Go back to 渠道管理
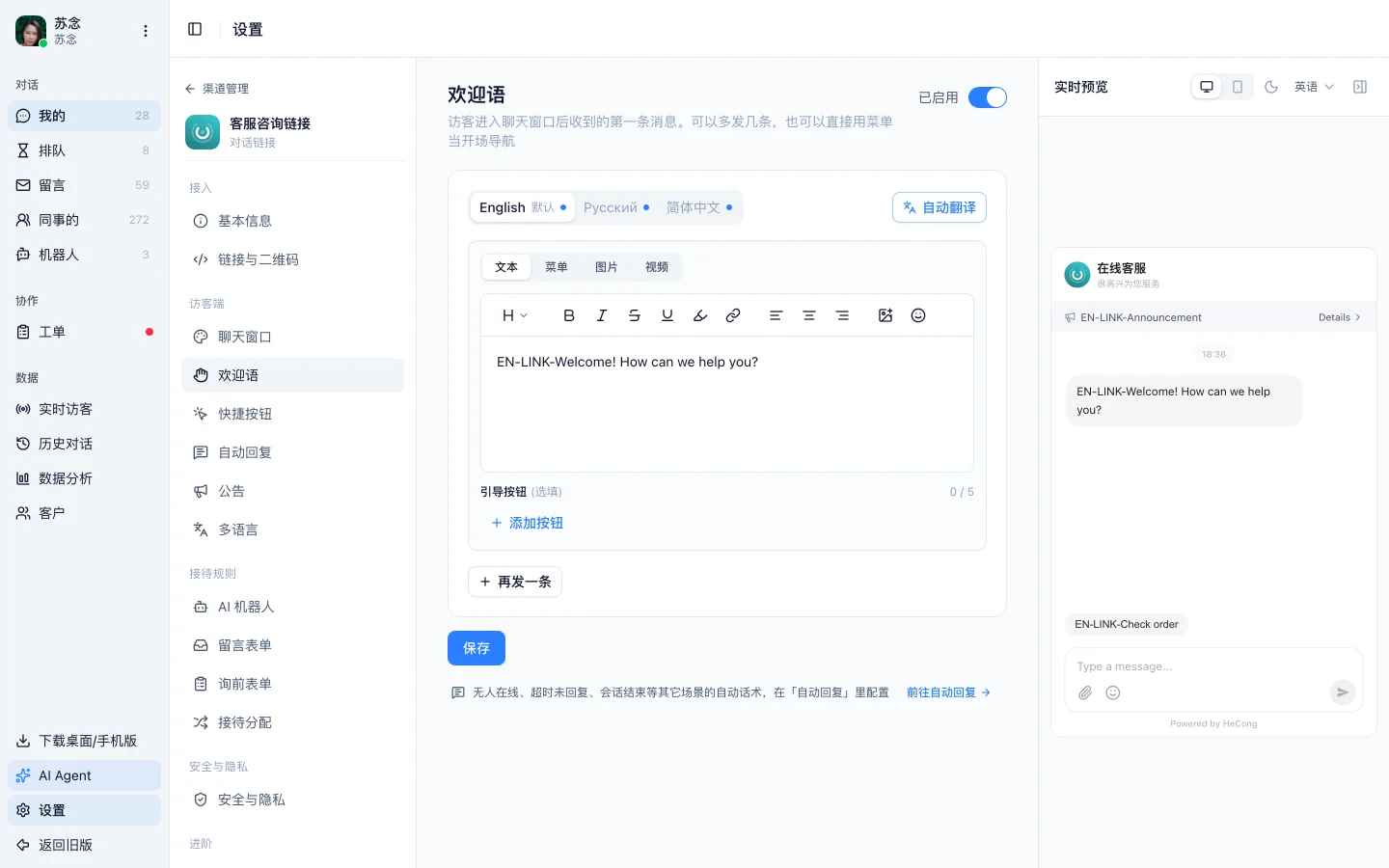The width and height of the screenshot is (1389, 868). tap(217, 89)
